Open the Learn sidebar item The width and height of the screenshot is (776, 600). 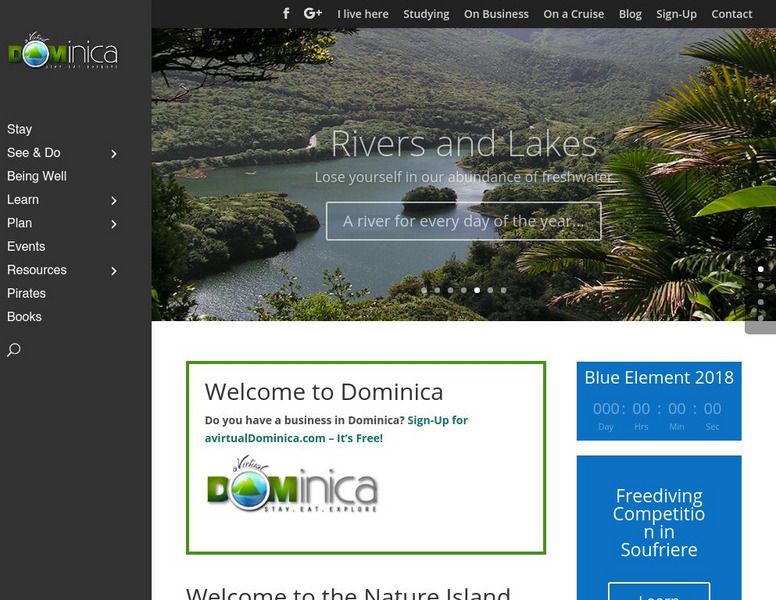[23, 200]
